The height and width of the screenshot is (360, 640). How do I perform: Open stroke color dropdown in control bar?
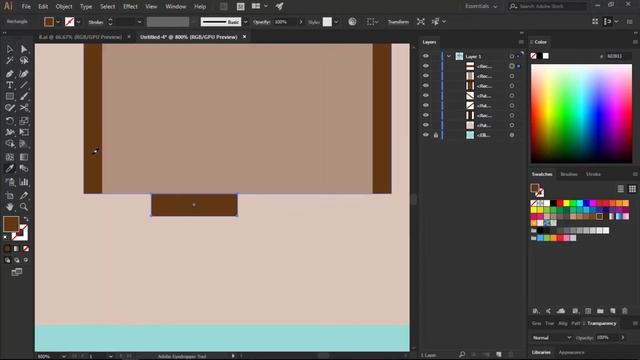[x=78, y=22]
